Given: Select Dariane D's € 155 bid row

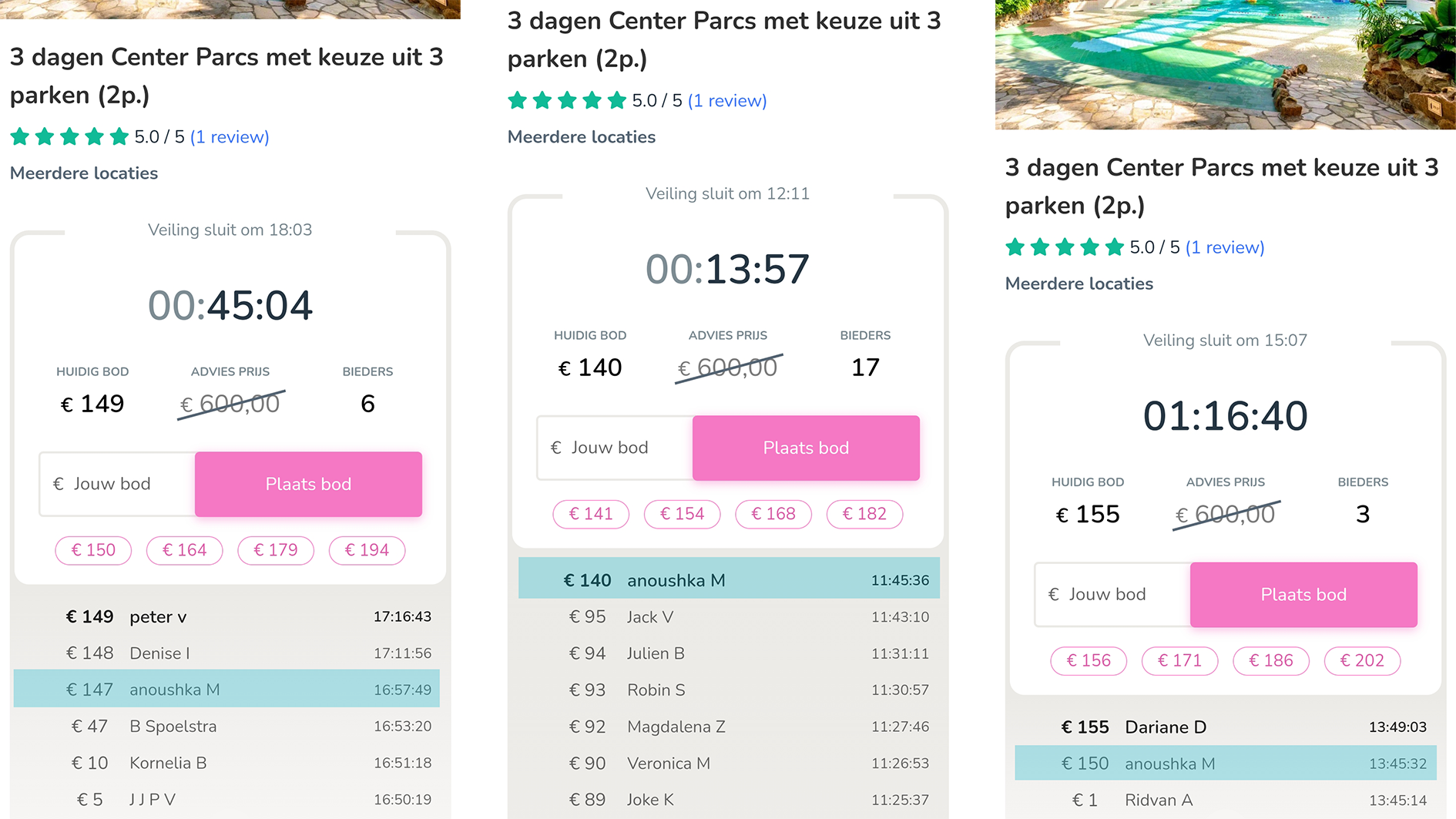Looking at the screenshot, I should tap(1225, 727).
